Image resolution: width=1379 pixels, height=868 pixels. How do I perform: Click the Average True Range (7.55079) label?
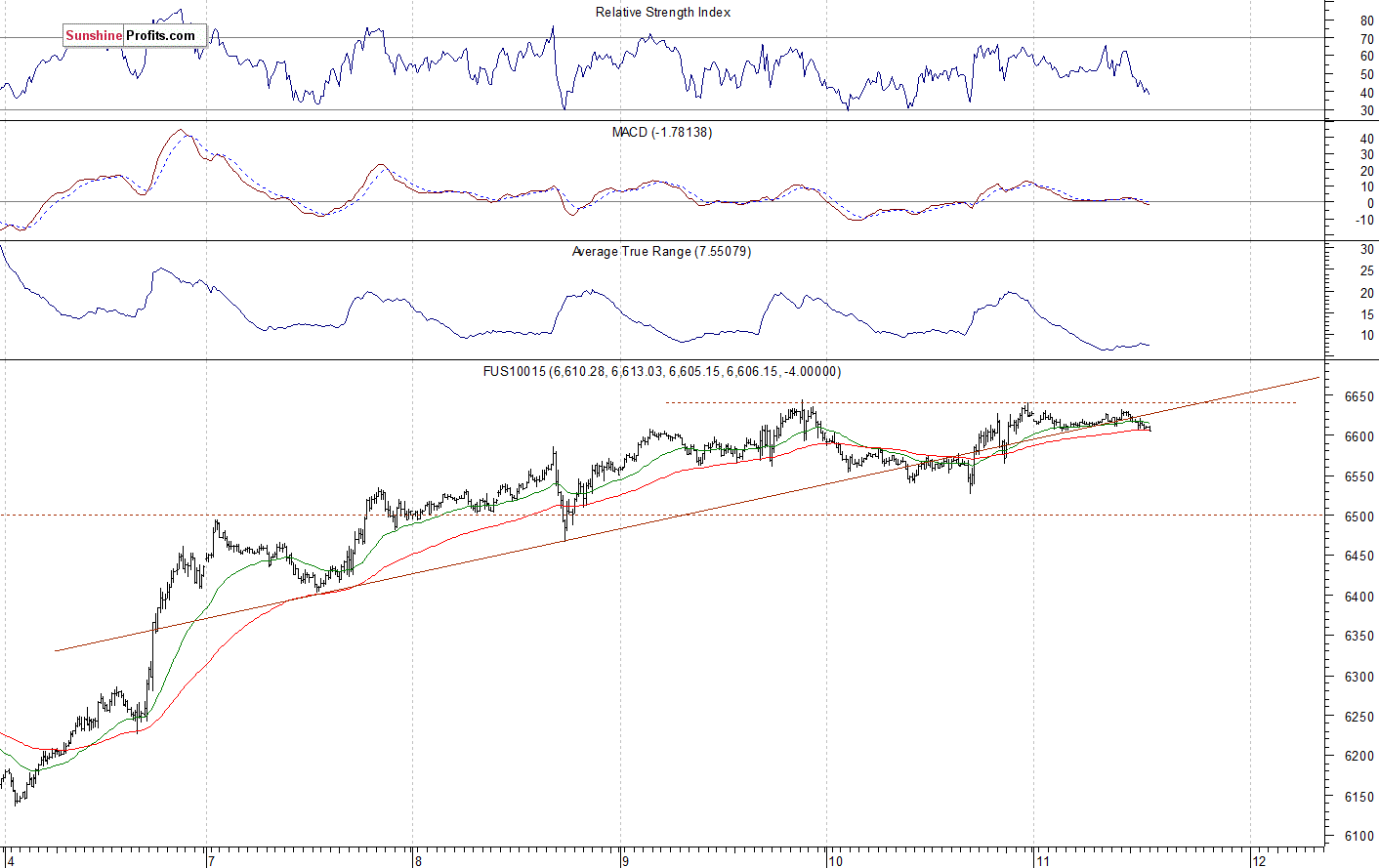(x=661, y=252)
